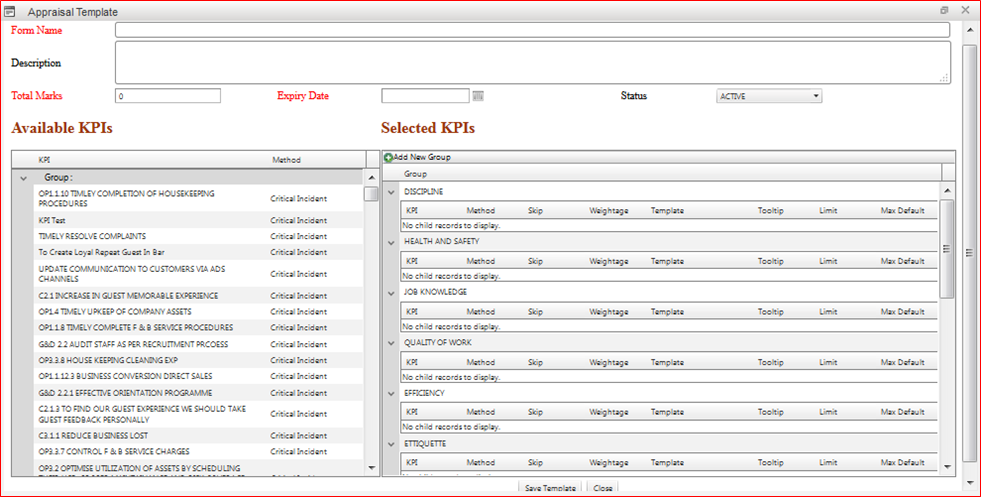Collapse the Available KPIs Group row

click(x=22, y=177)
